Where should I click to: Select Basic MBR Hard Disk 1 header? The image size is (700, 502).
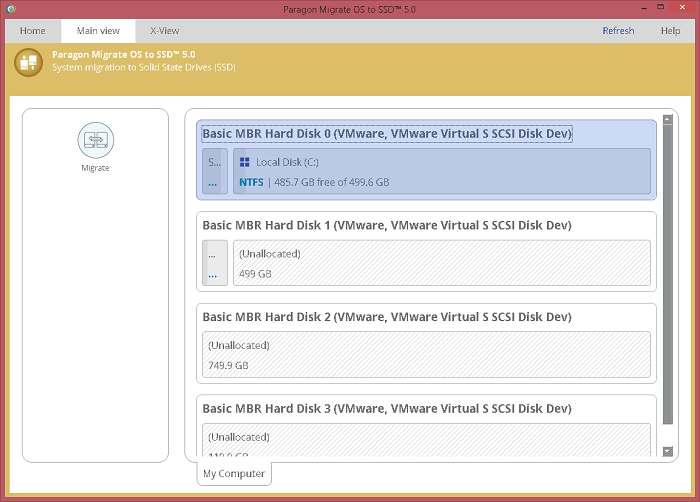coord(387,225)
